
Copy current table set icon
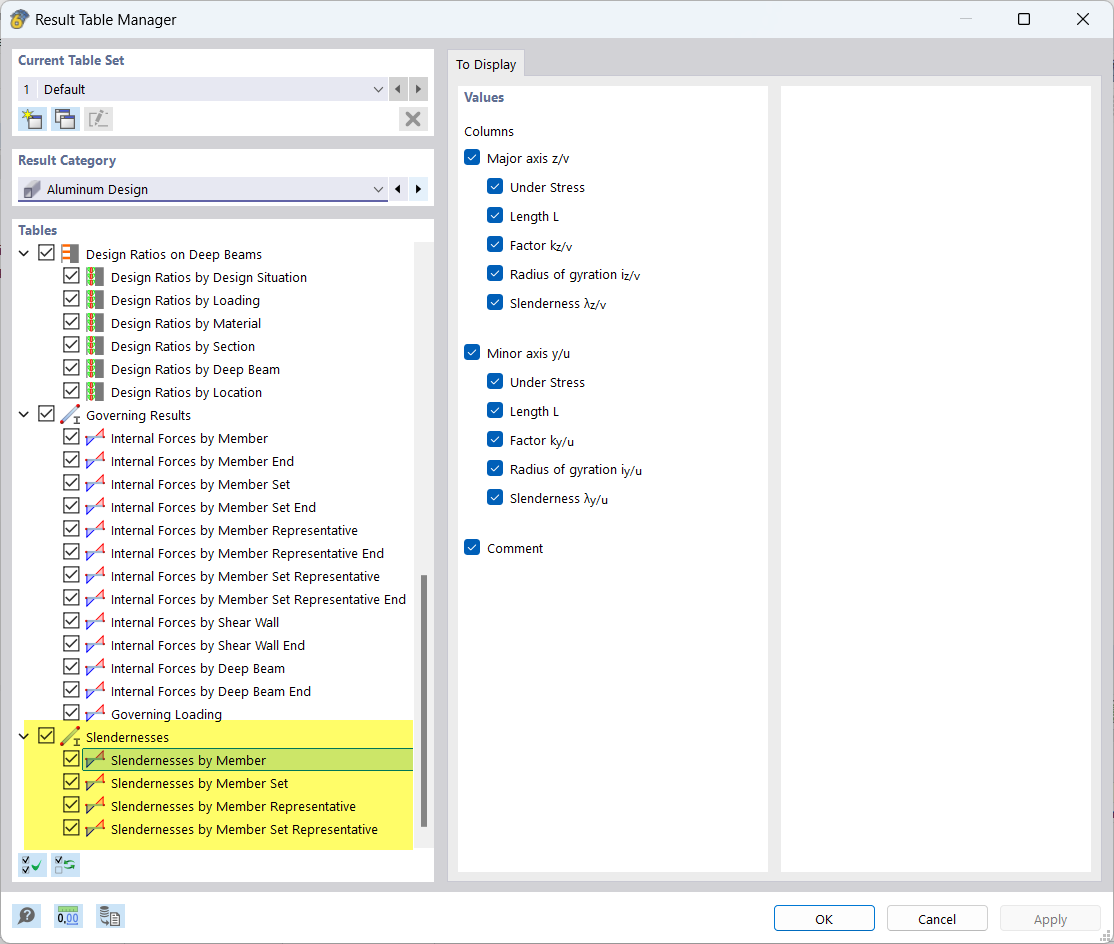tap(65, 119)
